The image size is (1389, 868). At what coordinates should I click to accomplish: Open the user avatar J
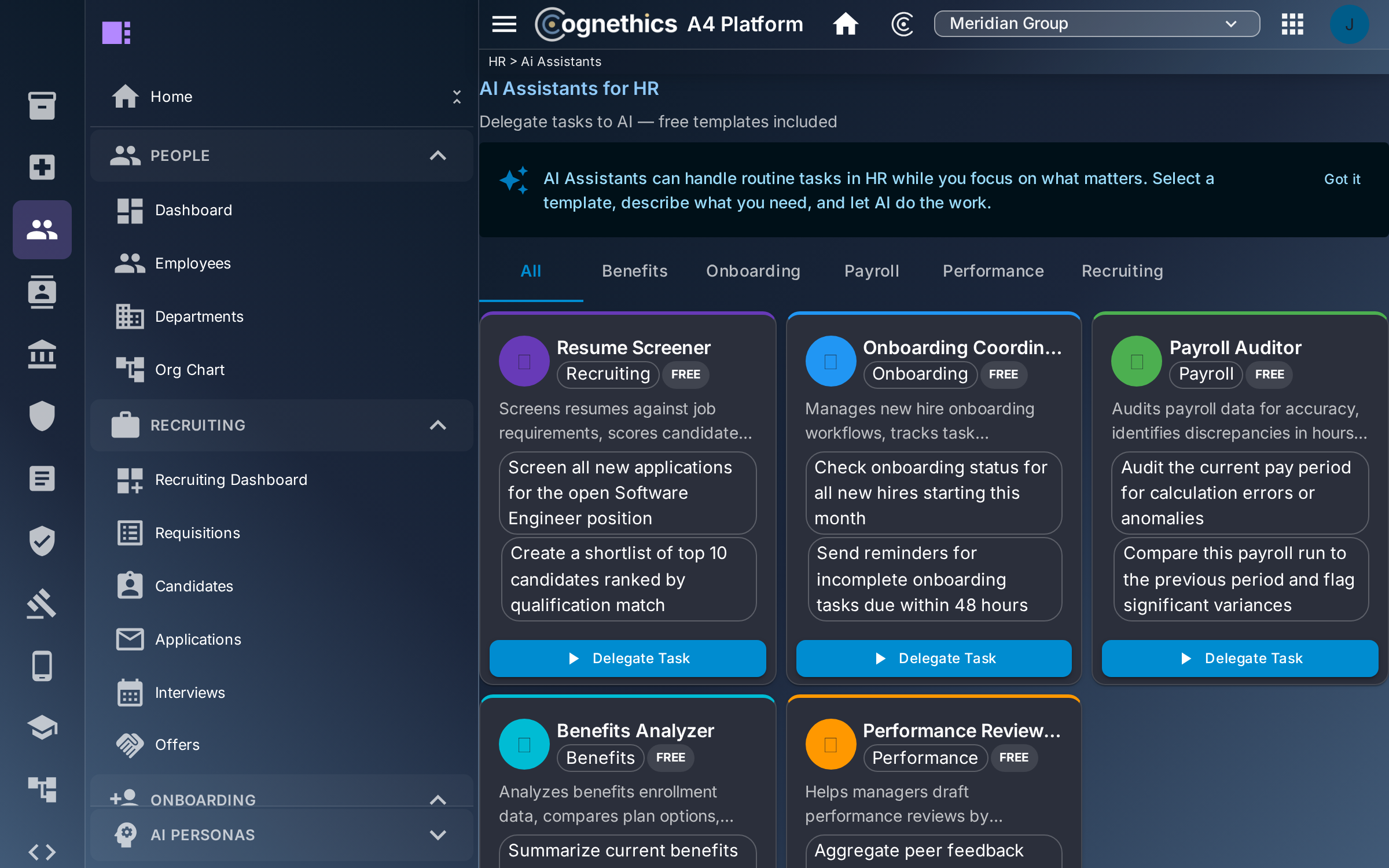coord(1349,24)
